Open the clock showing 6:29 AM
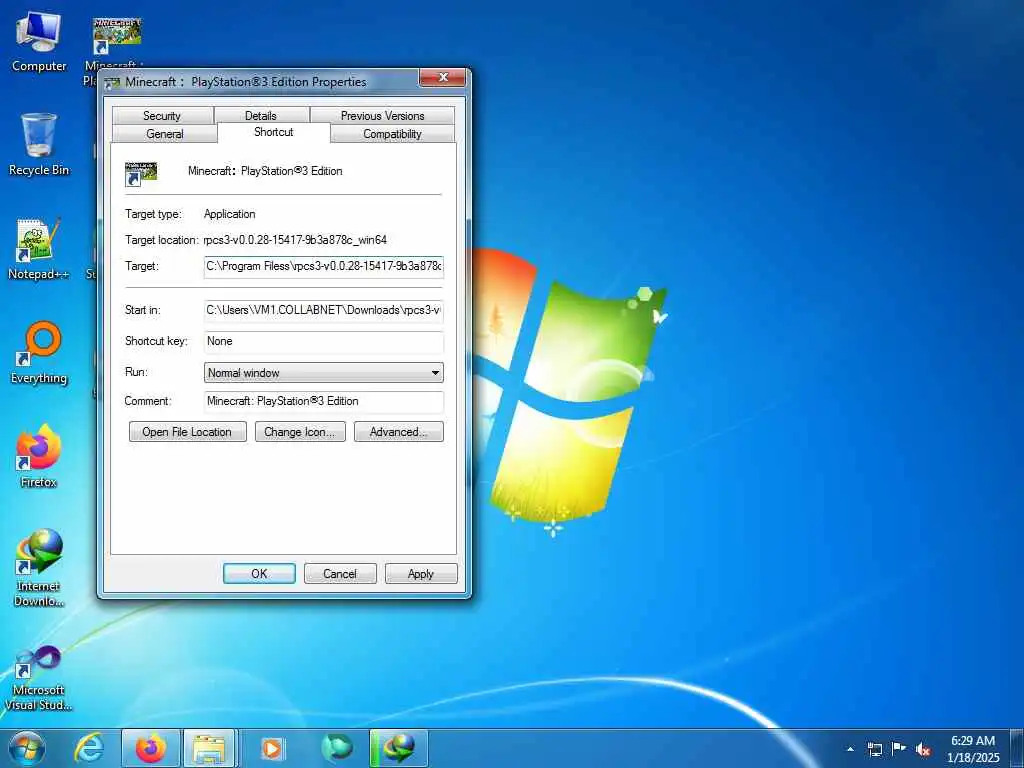Viewport: 1024px width, 768px height. point(973,749)
